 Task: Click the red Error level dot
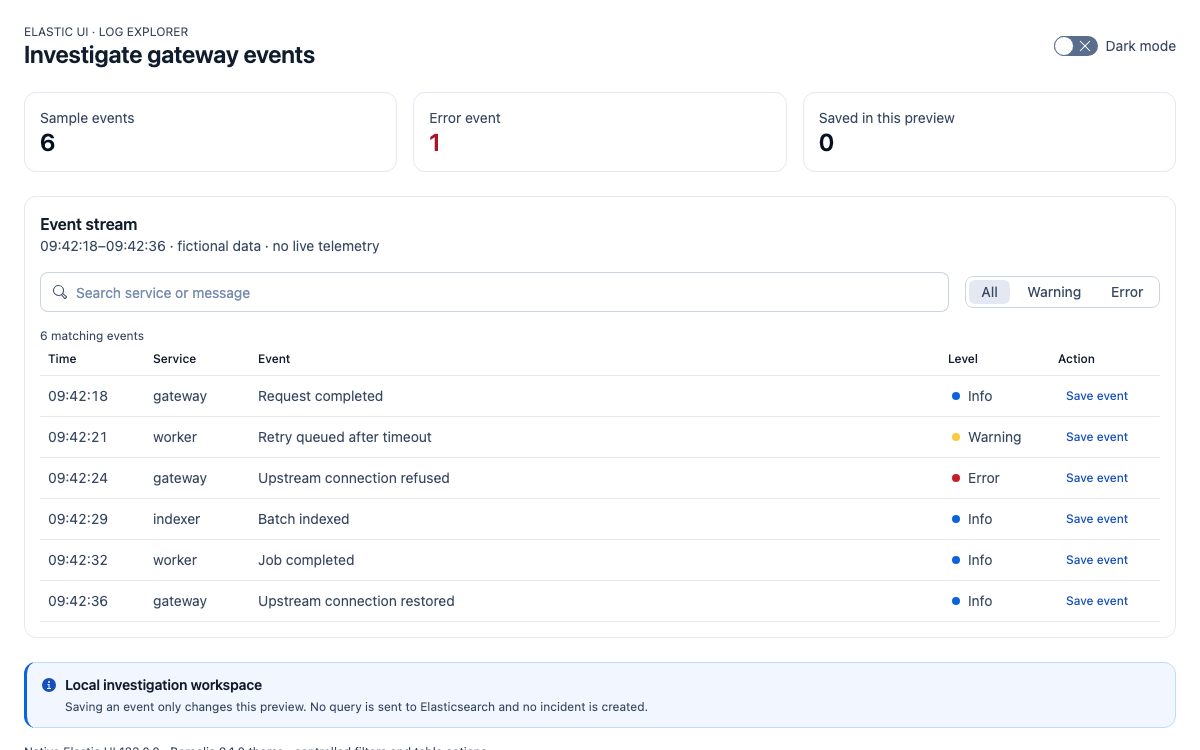click(956, 478)
